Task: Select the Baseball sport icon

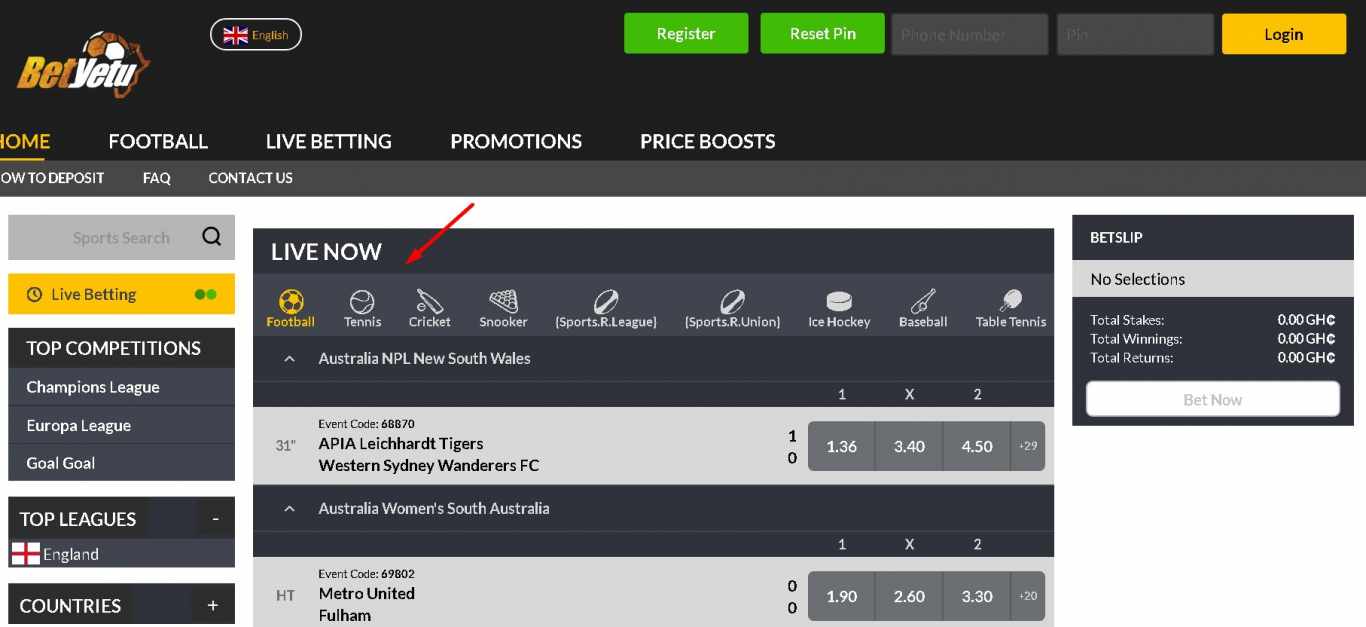Action: point(923,308)
